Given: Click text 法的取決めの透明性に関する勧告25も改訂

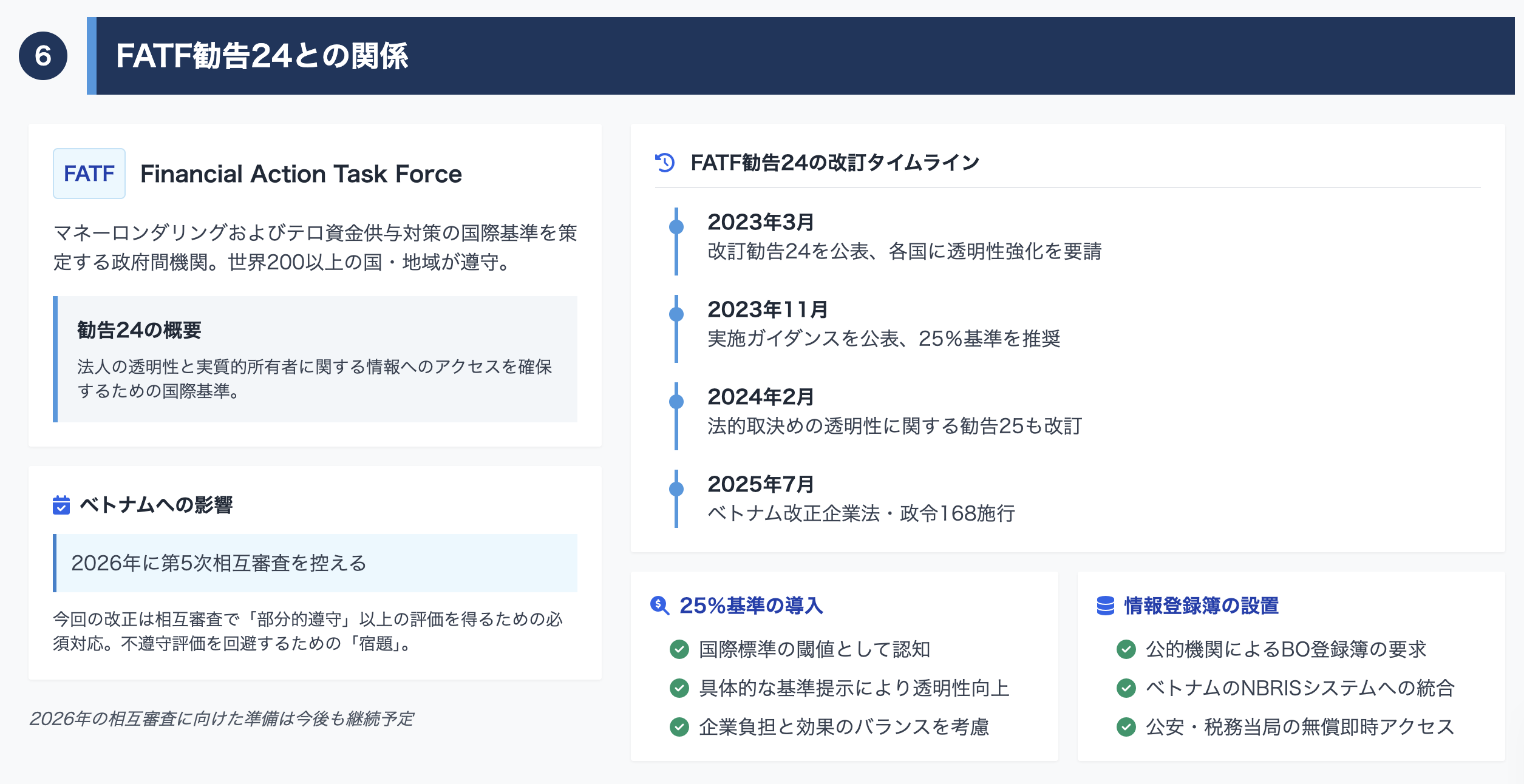Looking at the screenshot, I should click(895, 426).
